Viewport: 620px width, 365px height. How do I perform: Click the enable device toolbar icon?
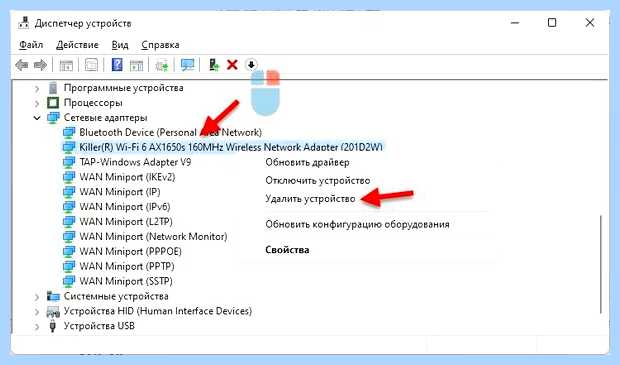point(214,64)
